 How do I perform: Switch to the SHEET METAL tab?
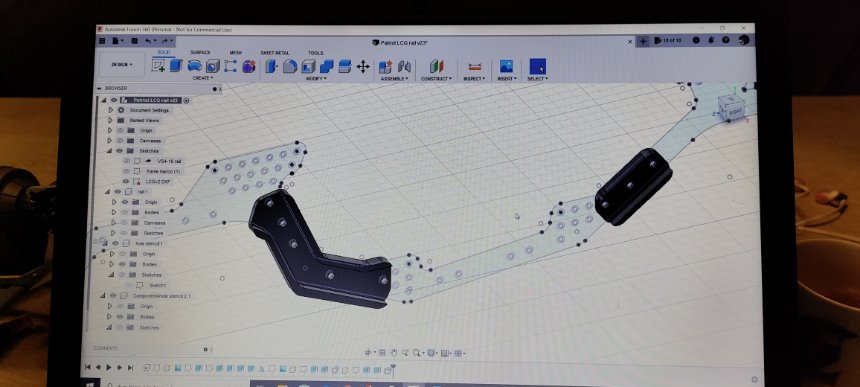click(x=275, y=53)
